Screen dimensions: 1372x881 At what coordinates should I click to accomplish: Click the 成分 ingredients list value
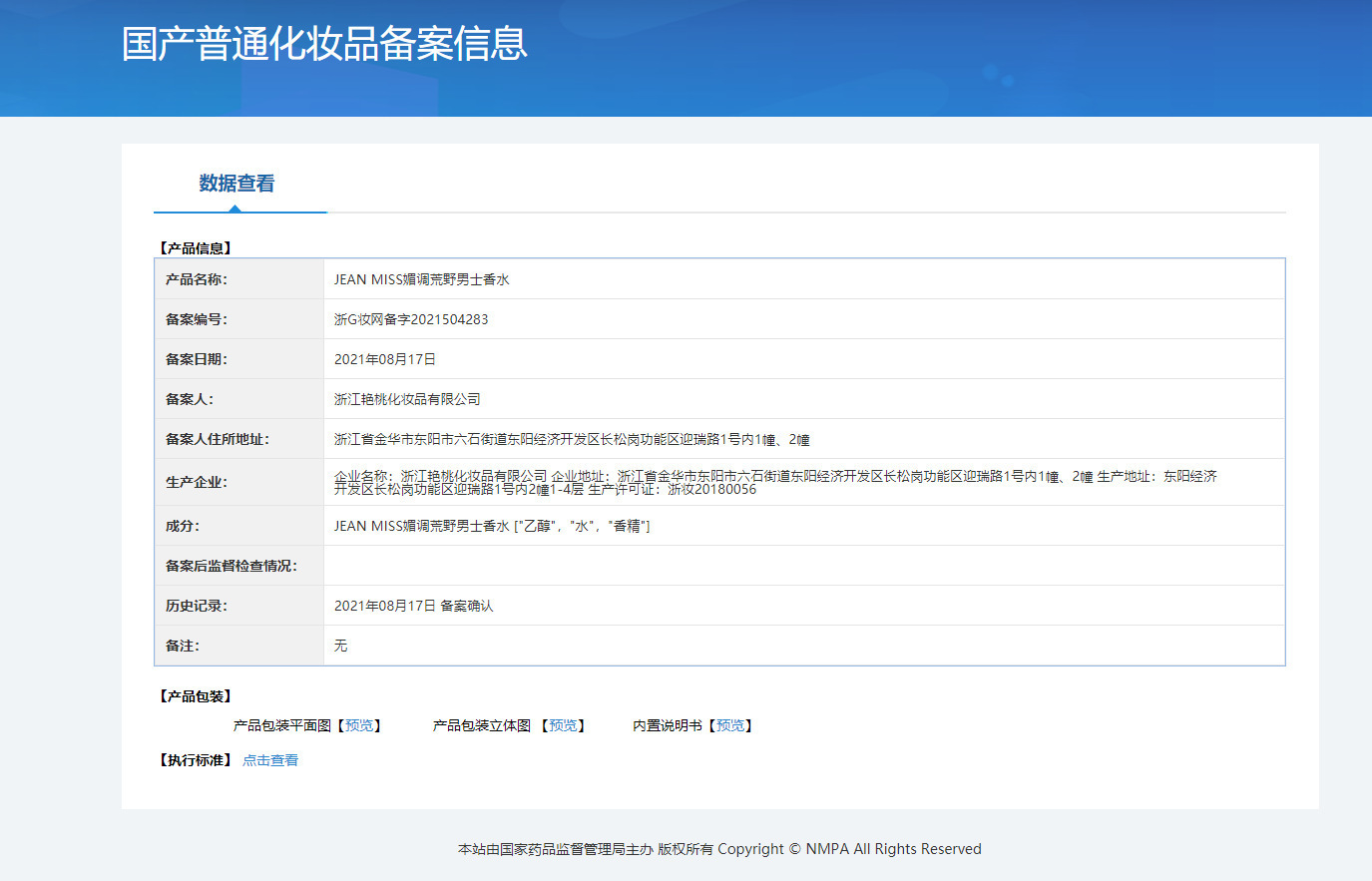pyautogui.click(x=492, y=527)
